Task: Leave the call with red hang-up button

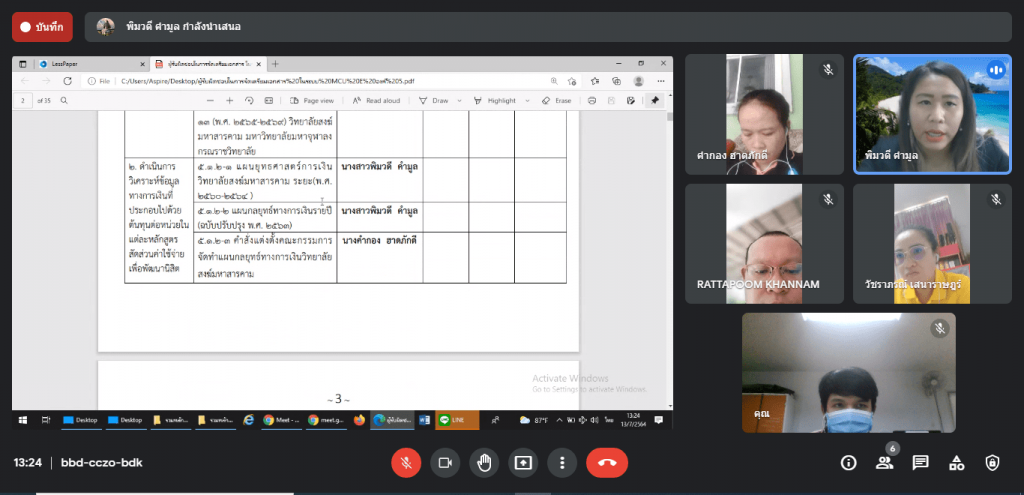Action: (606, 462)
